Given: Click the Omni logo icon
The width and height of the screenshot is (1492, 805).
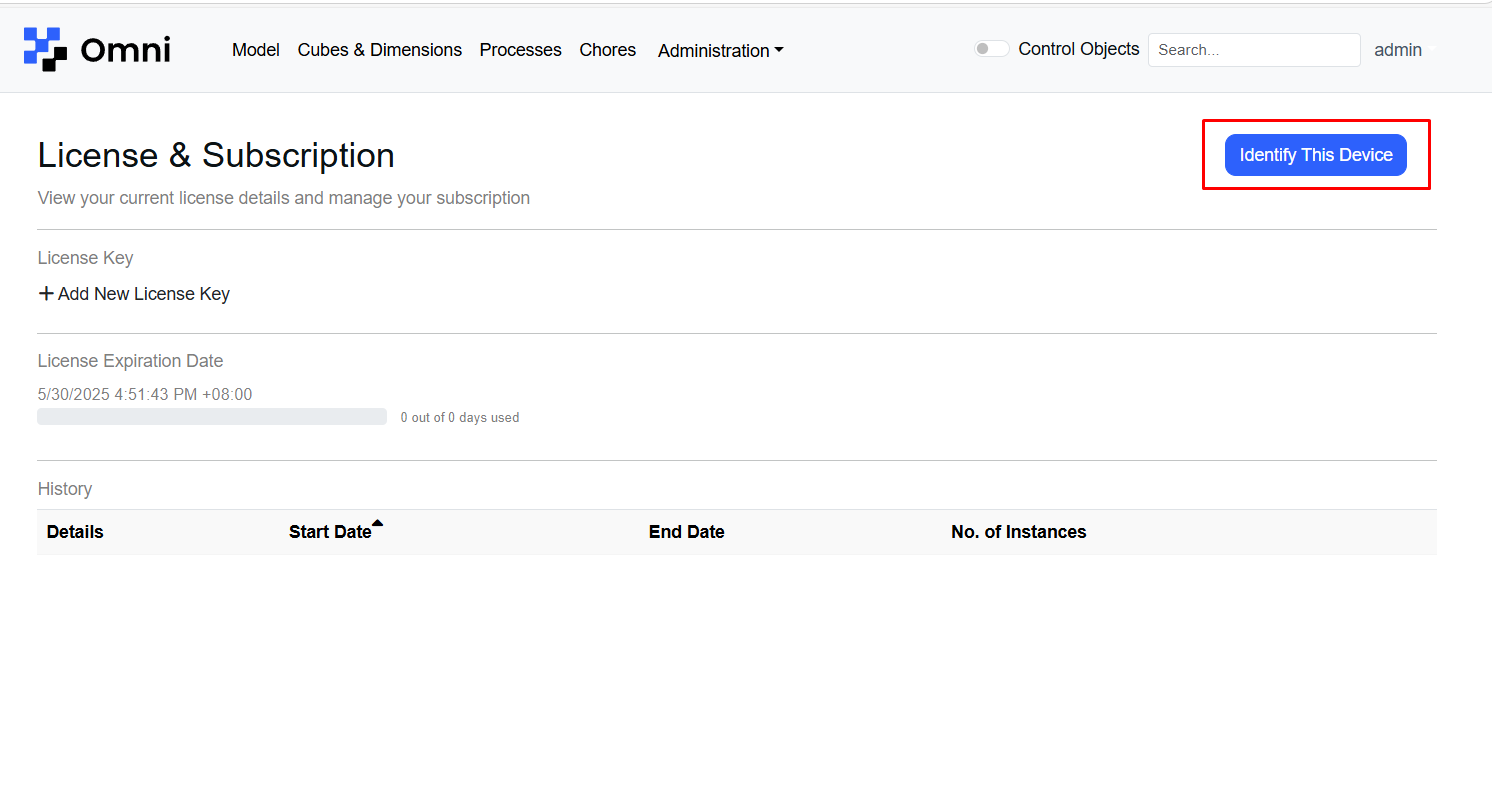Looking at the screenshot, I should click(45, 49).
